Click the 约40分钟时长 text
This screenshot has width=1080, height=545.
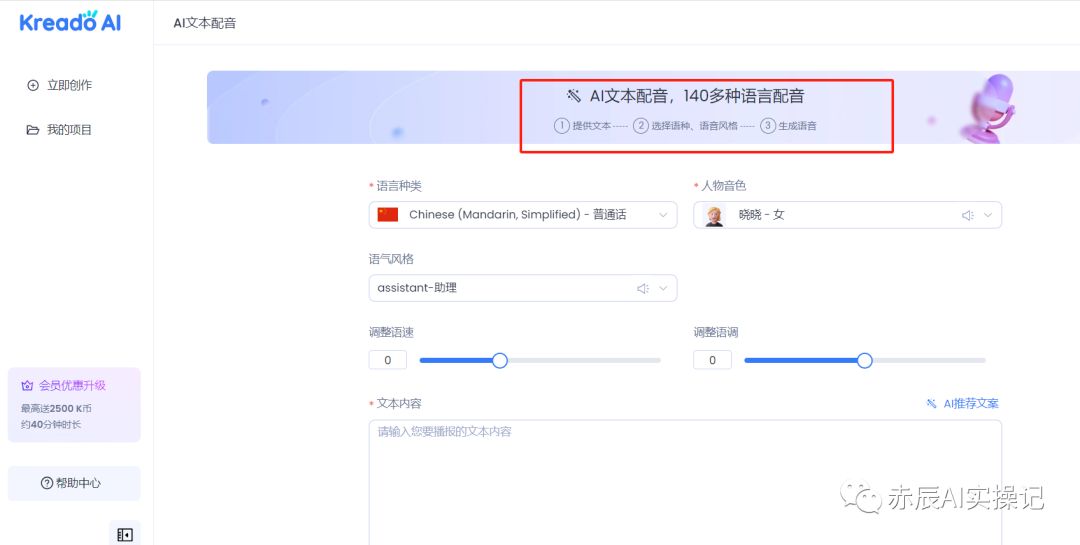pos(51,424)
